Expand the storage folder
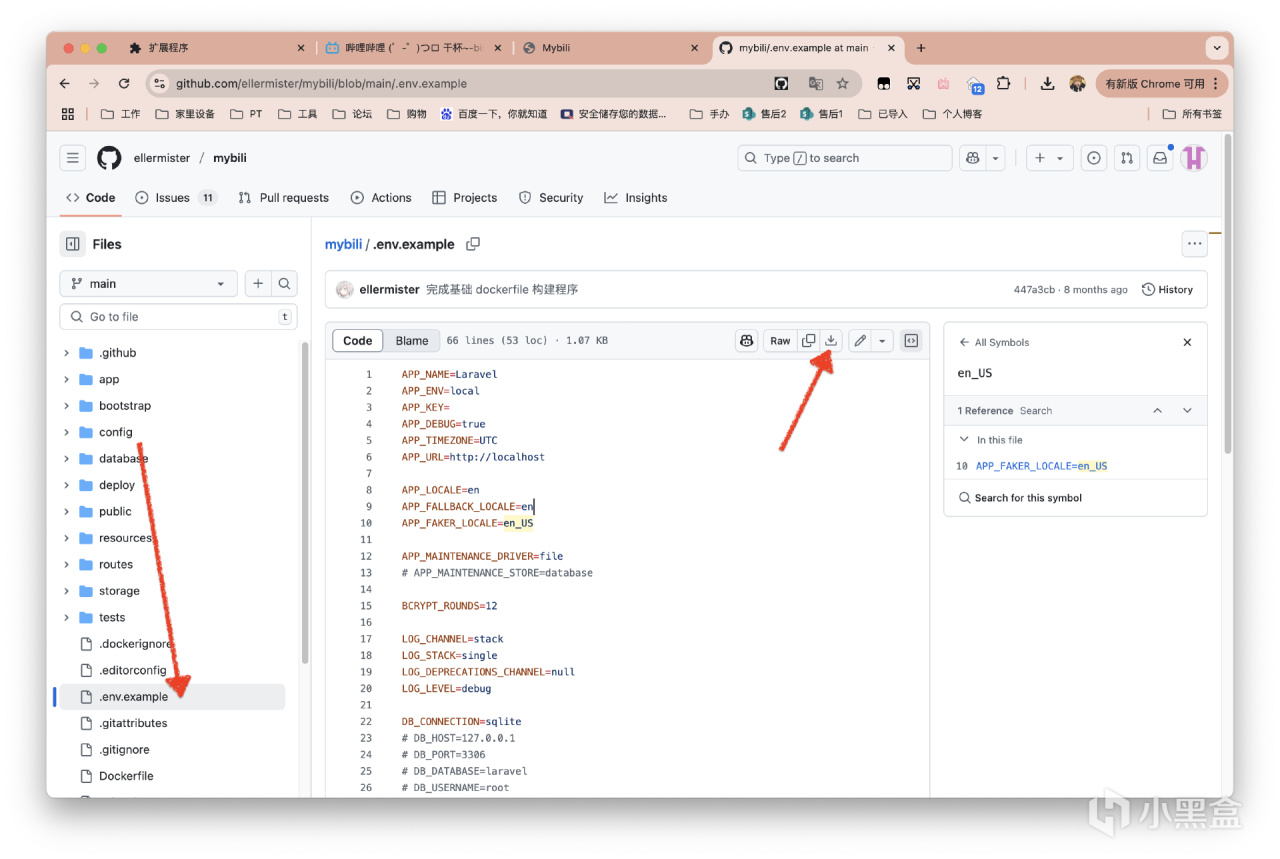The image size is (1280, 859). click(66, 591)
